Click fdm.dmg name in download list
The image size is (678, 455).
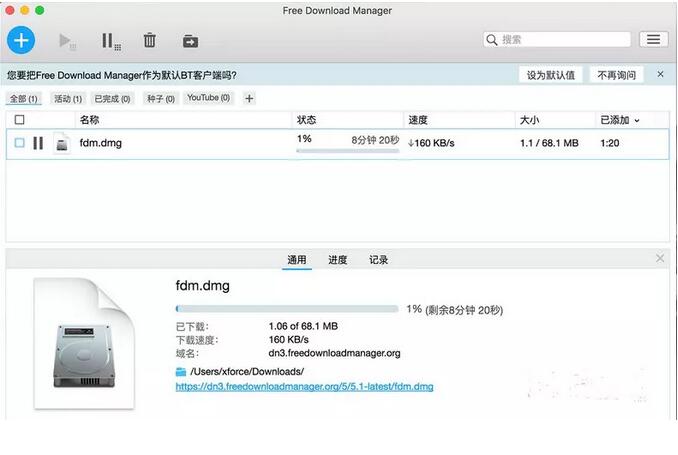pyautogui.click(x=101, y=143)
